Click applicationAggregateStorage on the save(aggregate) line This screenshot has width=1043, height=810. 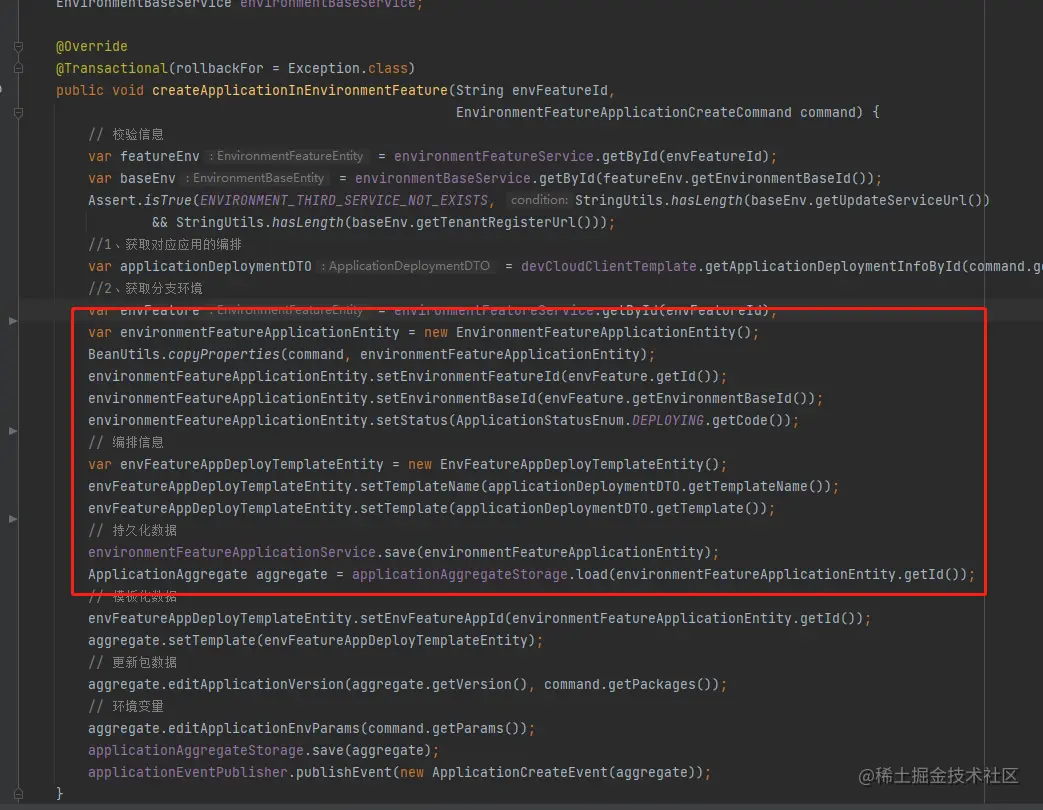(x=196, y=749)
